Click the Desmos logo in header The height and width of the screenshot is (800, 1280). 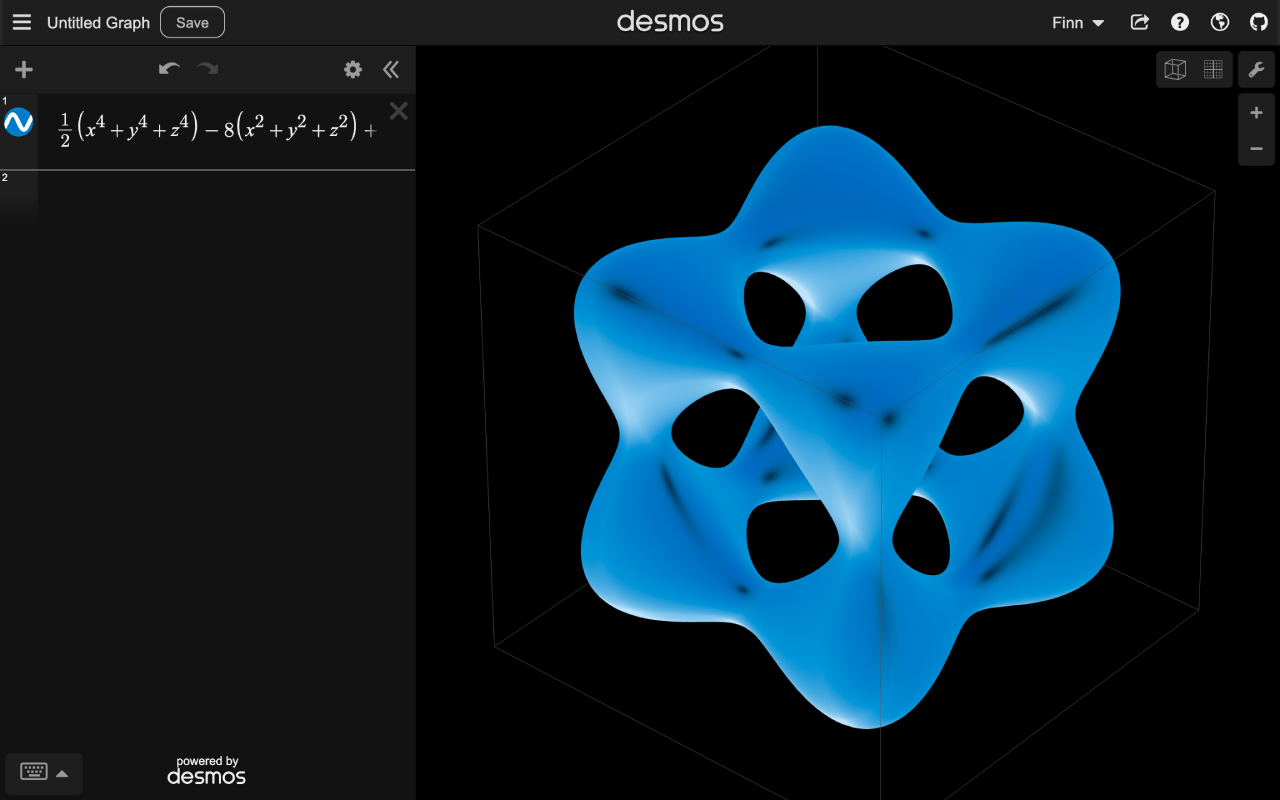(x=670, y=22)
